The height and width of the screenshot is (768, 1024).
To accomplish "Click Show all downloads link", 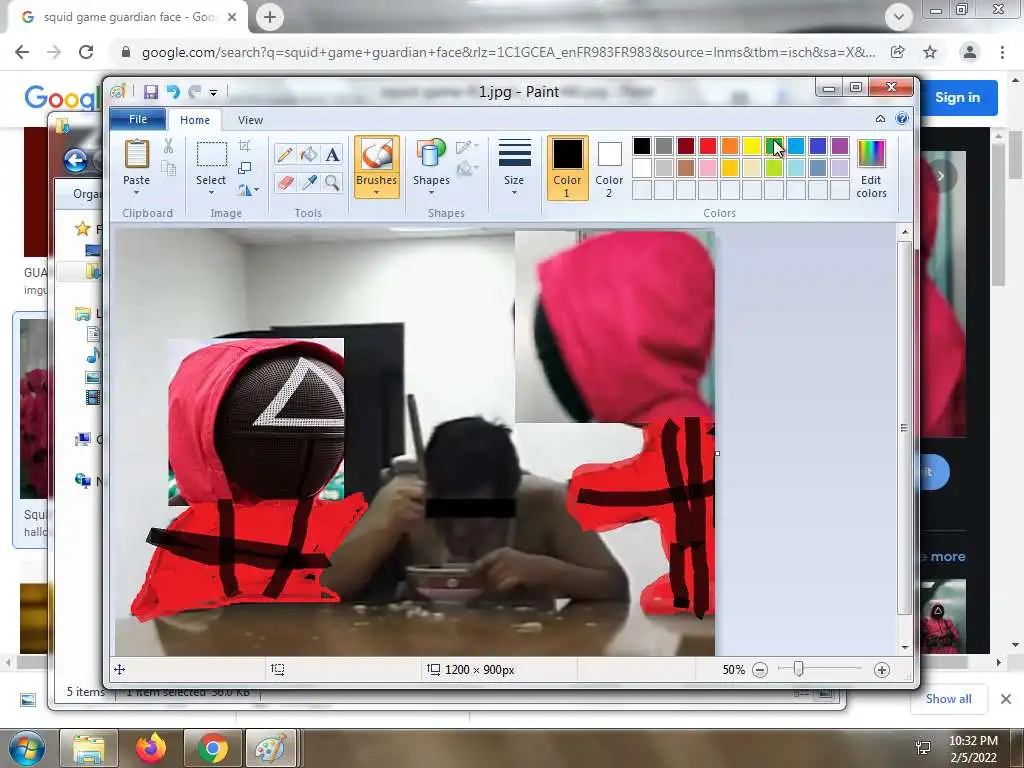I will click(948, 699).
